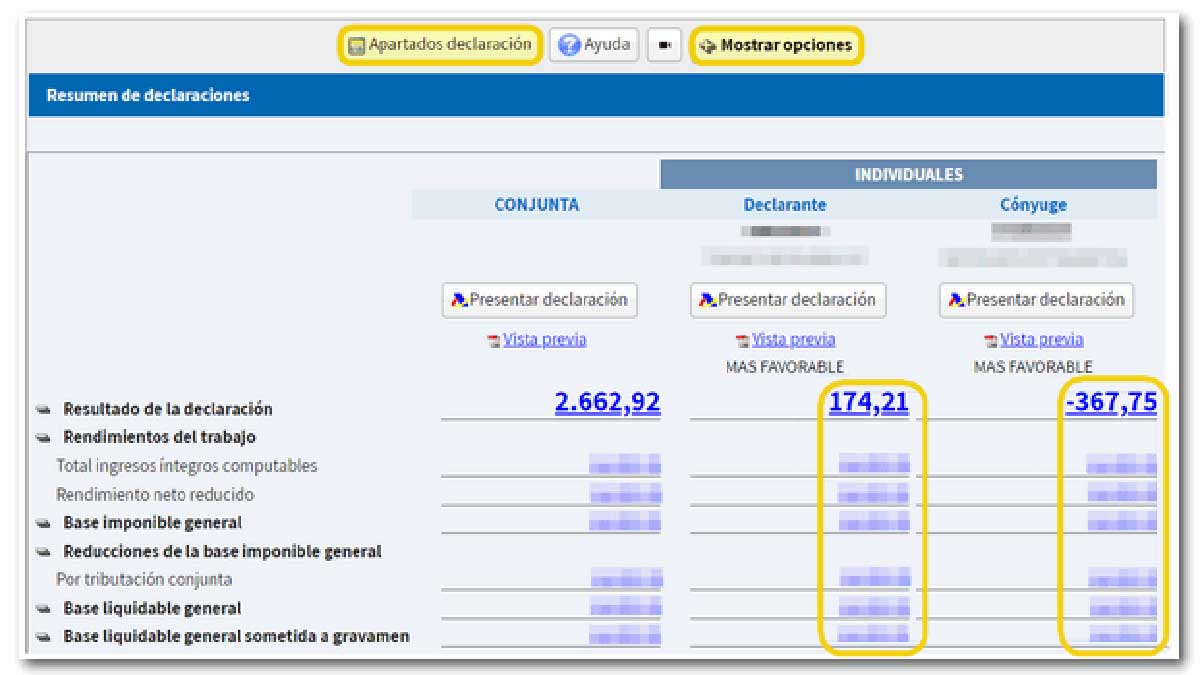This screenshot has width=1200, height=675.
Task: Click the small square button beside Ayuda
Action: point(664,44)
